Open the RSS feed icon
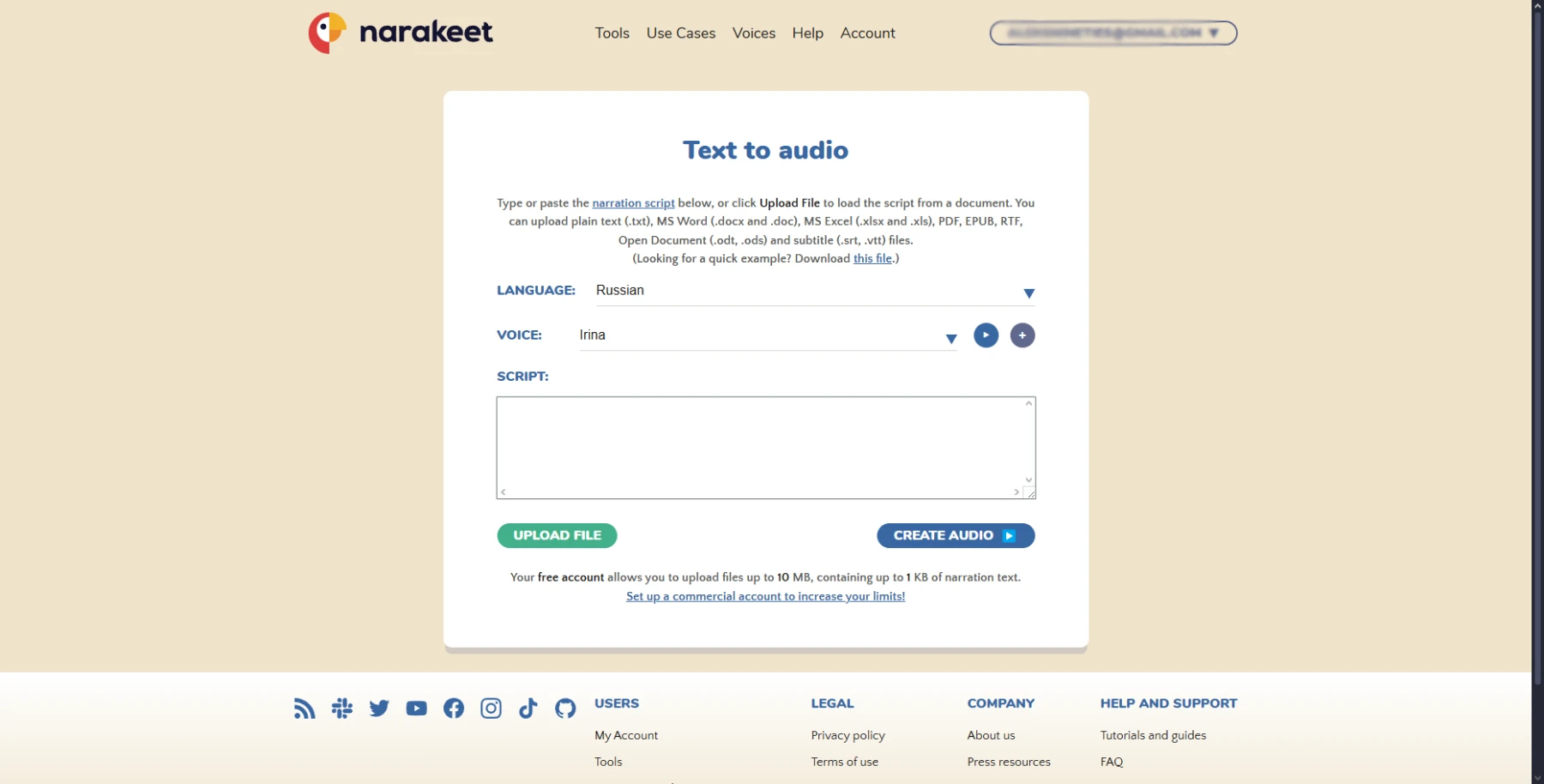1544x784 pixels. tap(305, 709)
